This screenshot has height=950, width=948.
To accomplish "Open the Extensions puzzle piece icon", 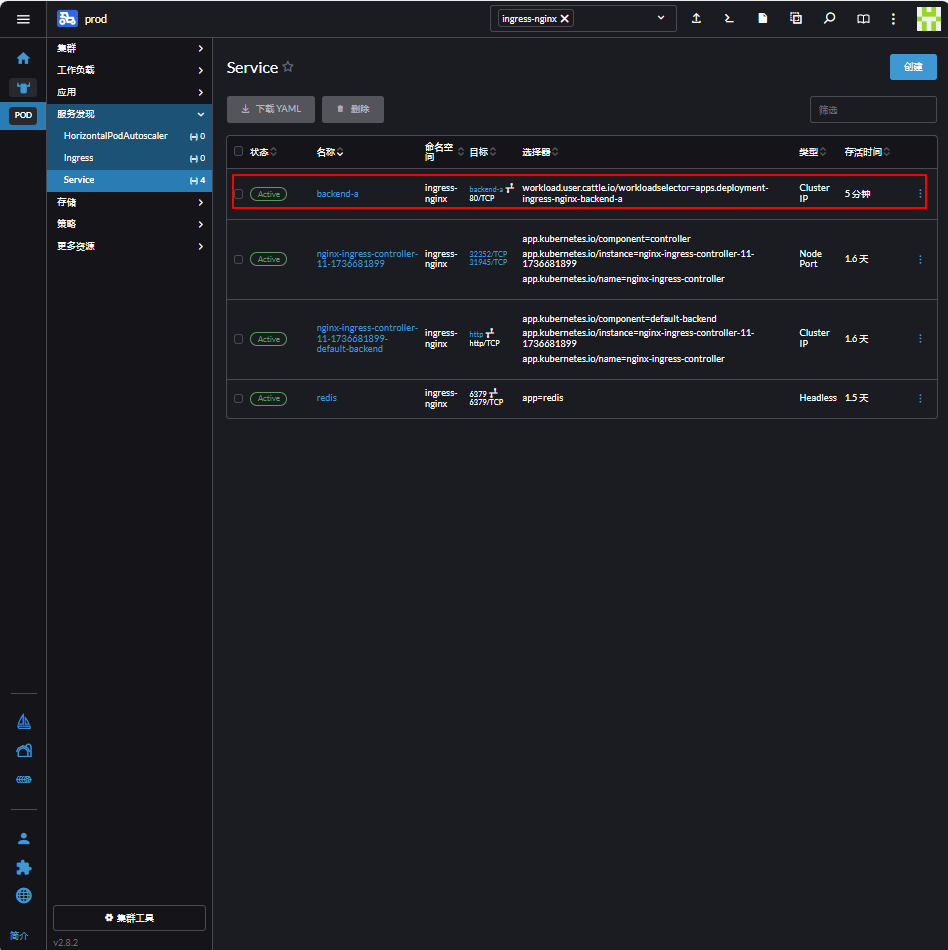I will 23,867.
